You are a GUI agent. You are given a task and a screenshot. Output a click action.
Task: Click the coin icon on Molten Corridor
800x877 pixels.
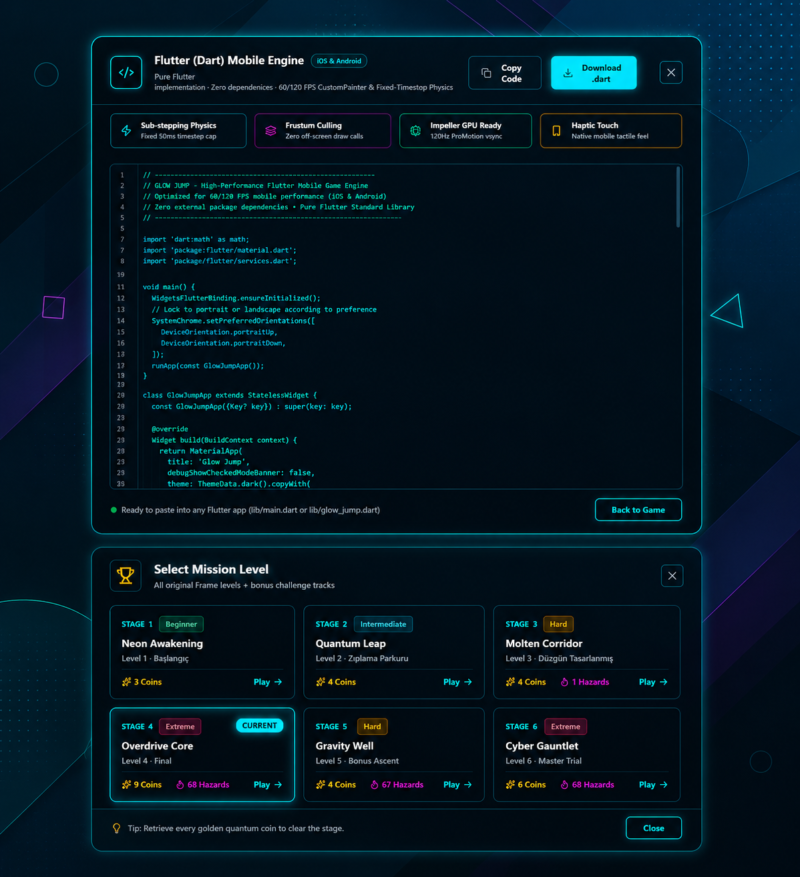click(x=510, y=682)
